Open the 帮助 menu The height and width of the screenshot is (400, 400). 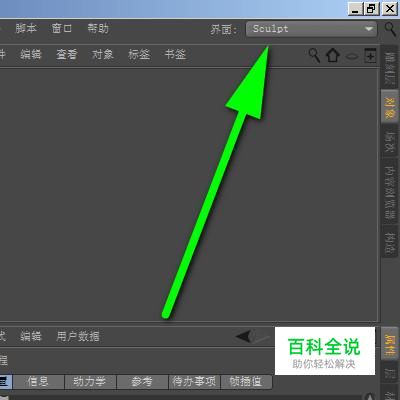(98, 28)
